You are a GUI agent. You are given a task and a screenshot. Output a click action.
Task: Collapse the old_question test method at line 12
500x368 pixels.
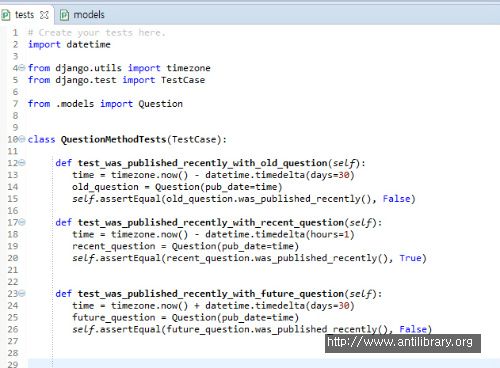click(x=22, y=163)
